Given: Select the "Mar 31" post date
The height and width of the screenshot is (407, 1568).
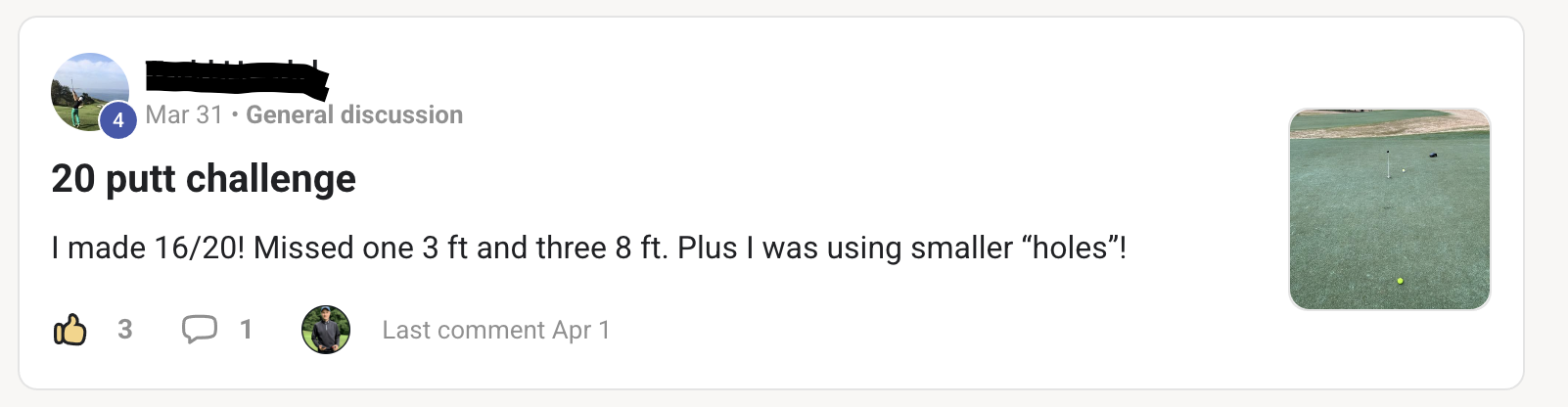Looking at the screenshot, I should [184, 115].
